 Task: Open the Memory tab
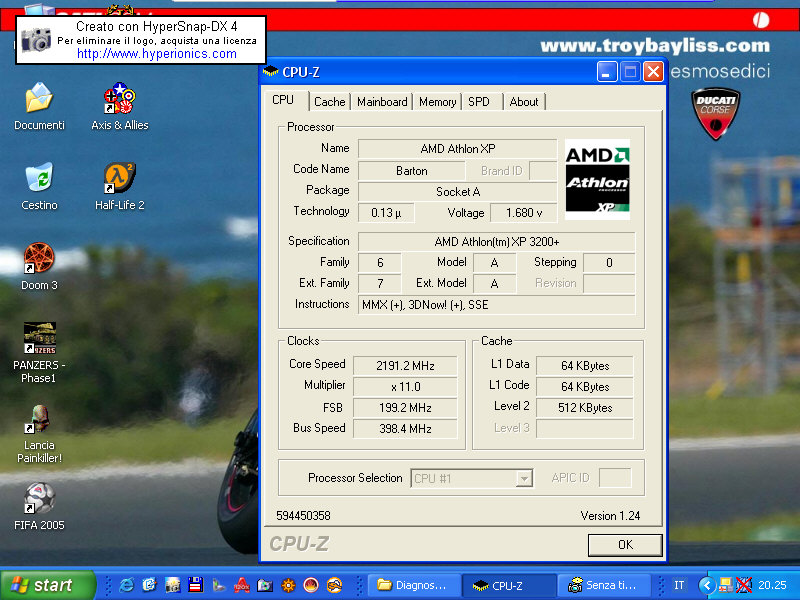(437, 102)
